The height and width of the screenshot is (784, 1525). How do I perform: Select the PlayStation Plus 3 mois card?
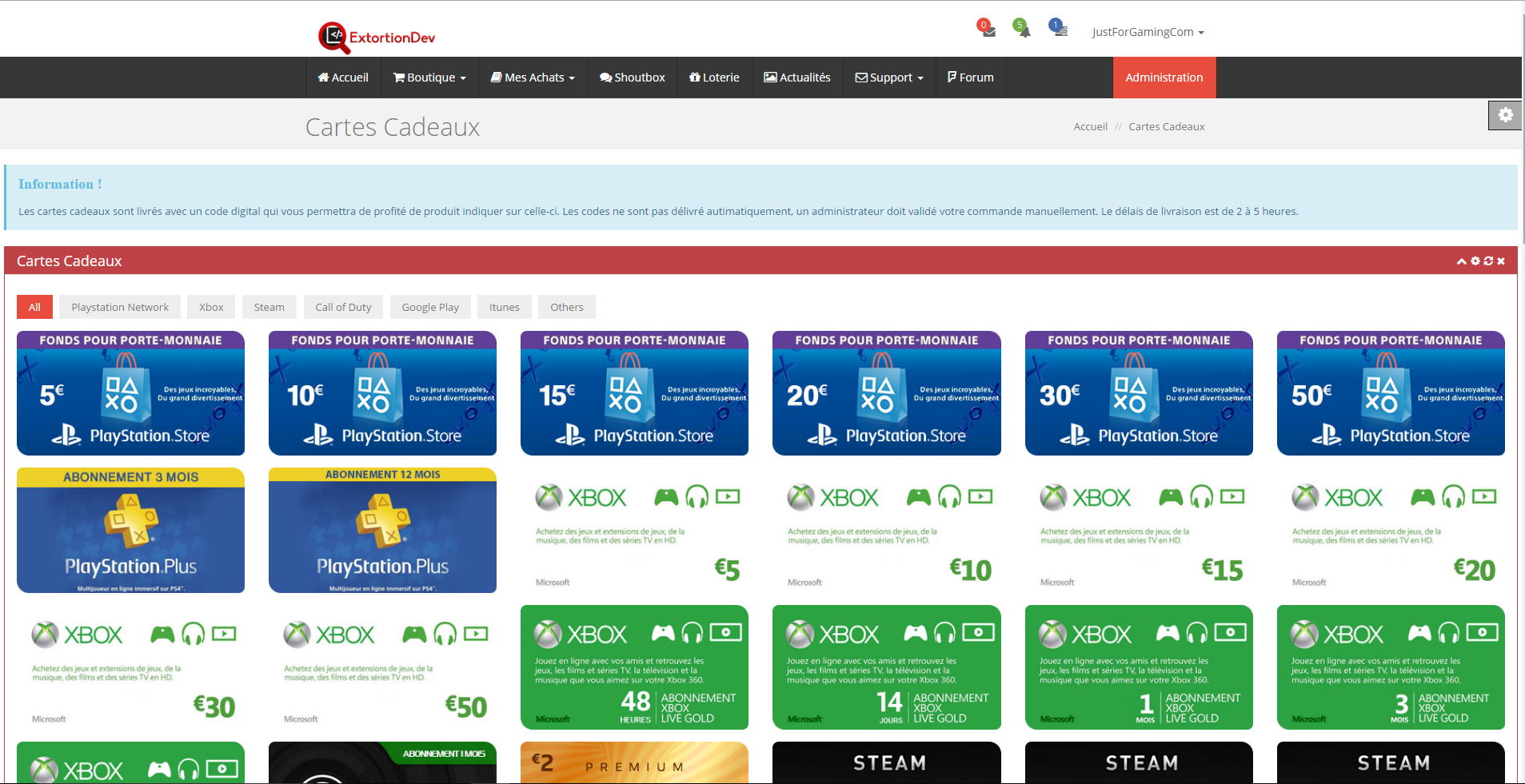[130, 530]
